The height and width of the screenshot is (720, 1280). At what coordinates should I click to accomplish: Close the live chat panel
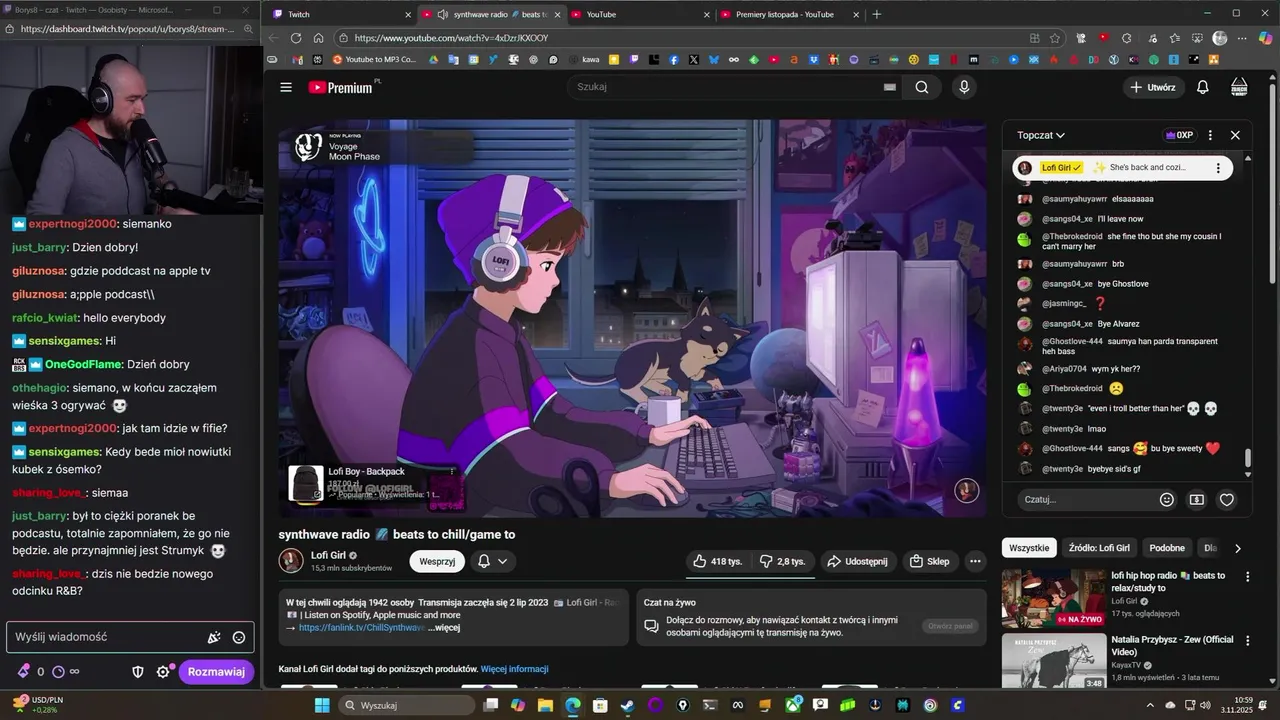1235,135
